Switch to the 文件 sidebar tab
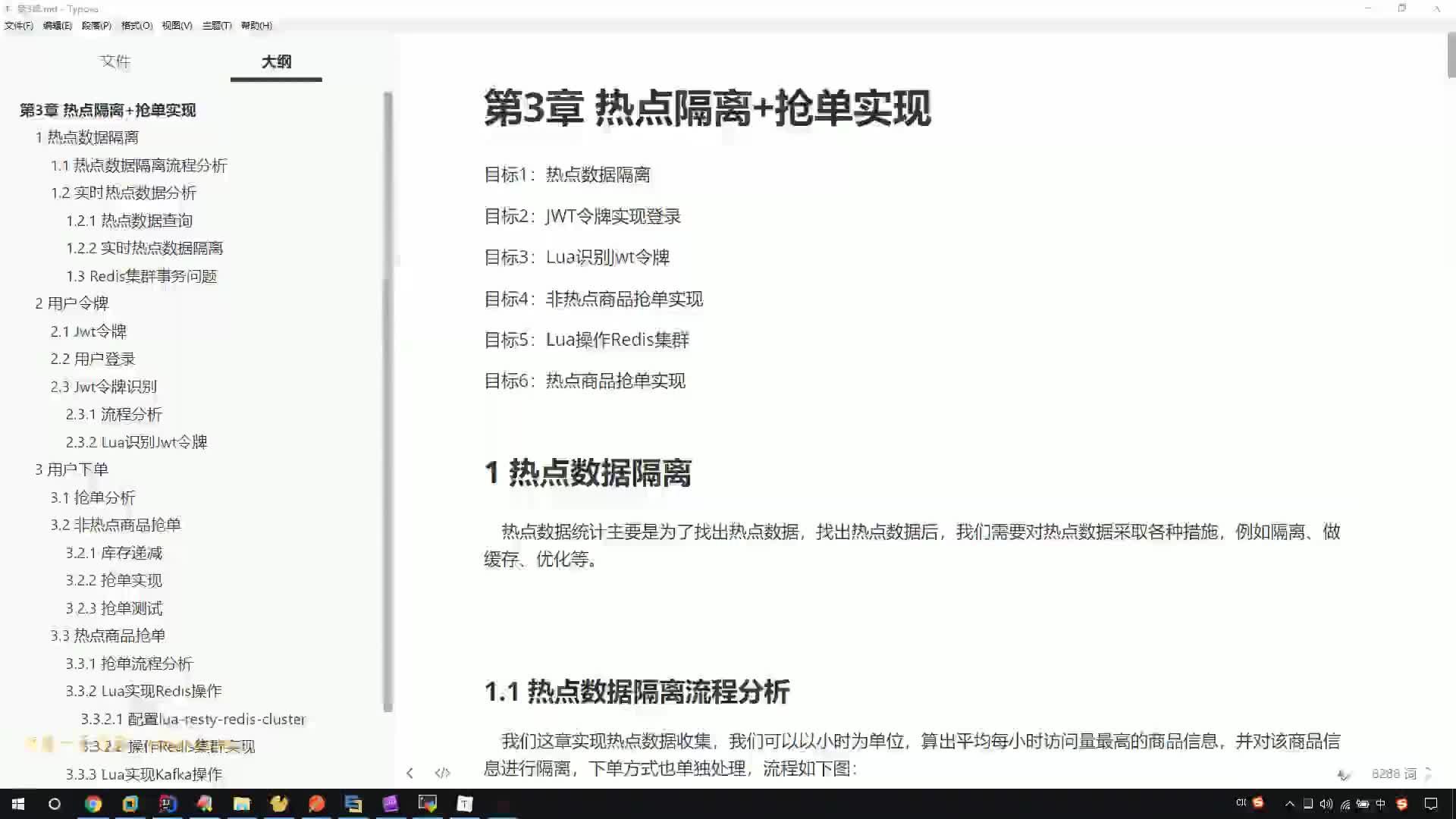 click(x=115, y=61)
